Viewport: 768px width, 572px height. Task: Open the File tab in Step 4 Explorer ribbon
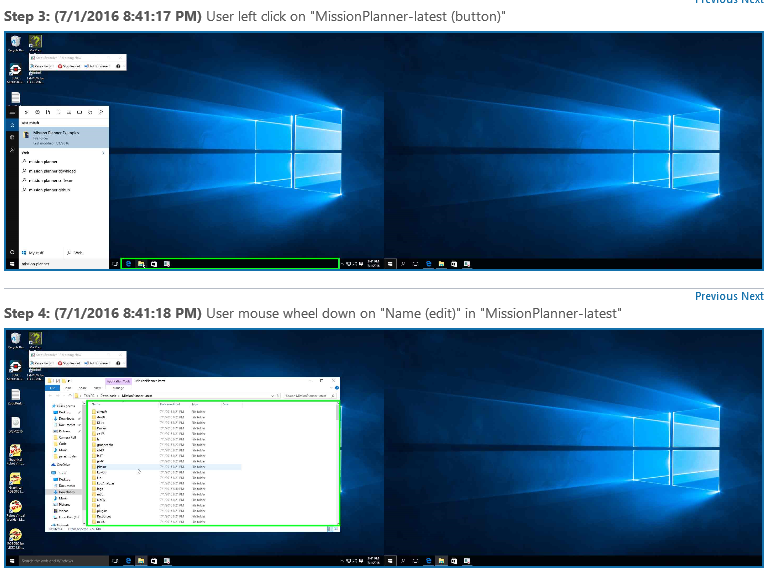52,387
